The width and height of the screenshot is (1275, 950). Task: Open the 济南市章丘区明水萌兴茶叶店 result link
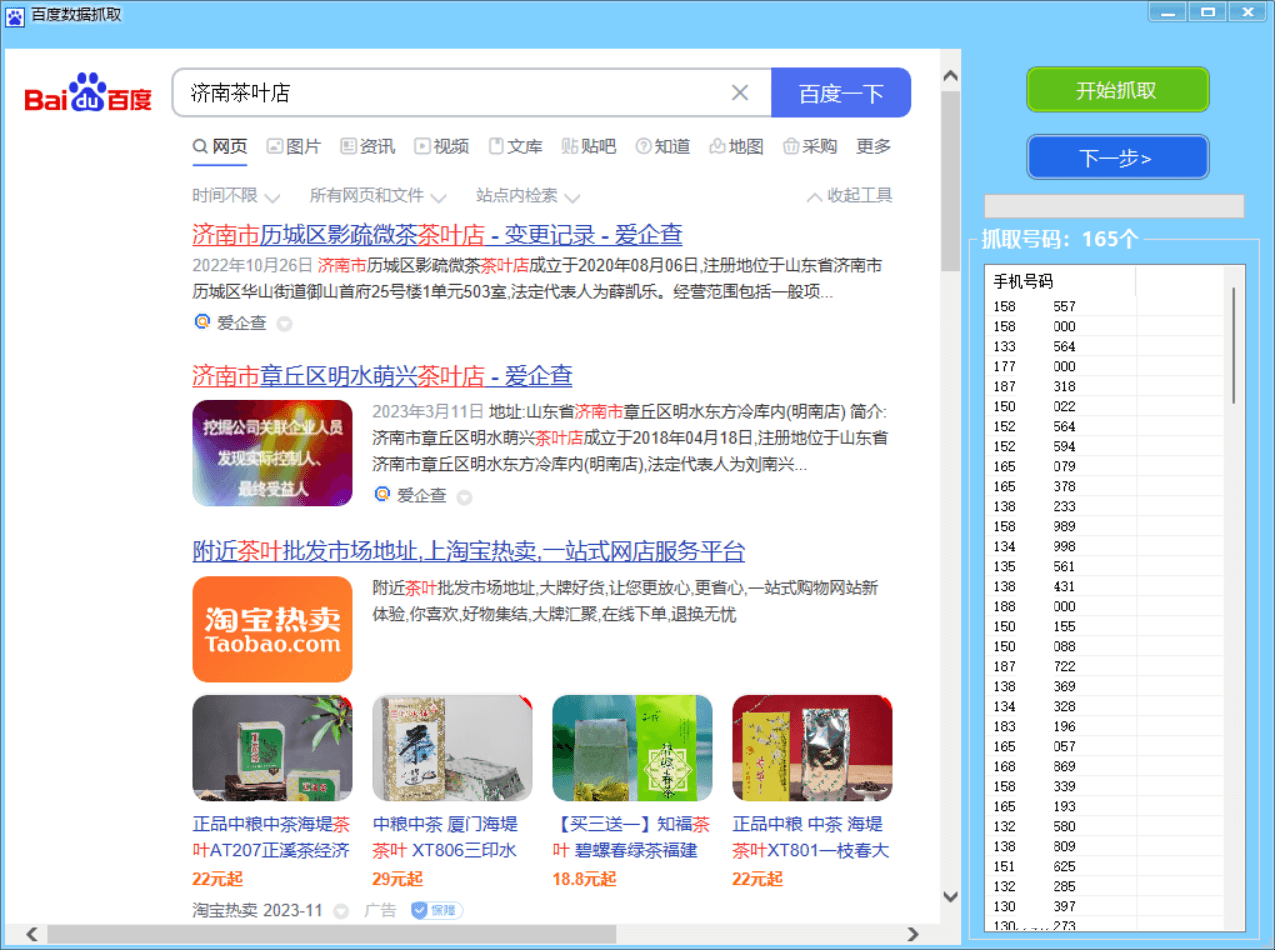[382, 376]
